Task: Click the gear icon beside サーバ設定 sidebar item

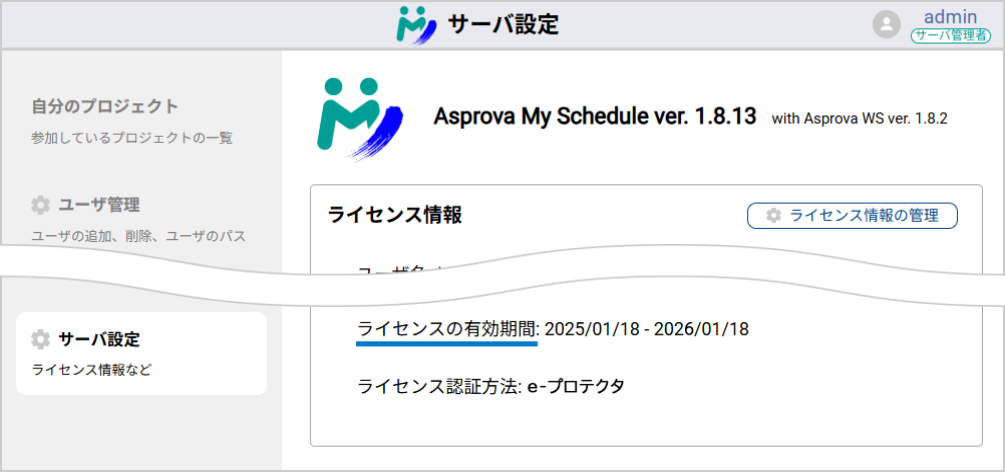Action: (40, 339)
